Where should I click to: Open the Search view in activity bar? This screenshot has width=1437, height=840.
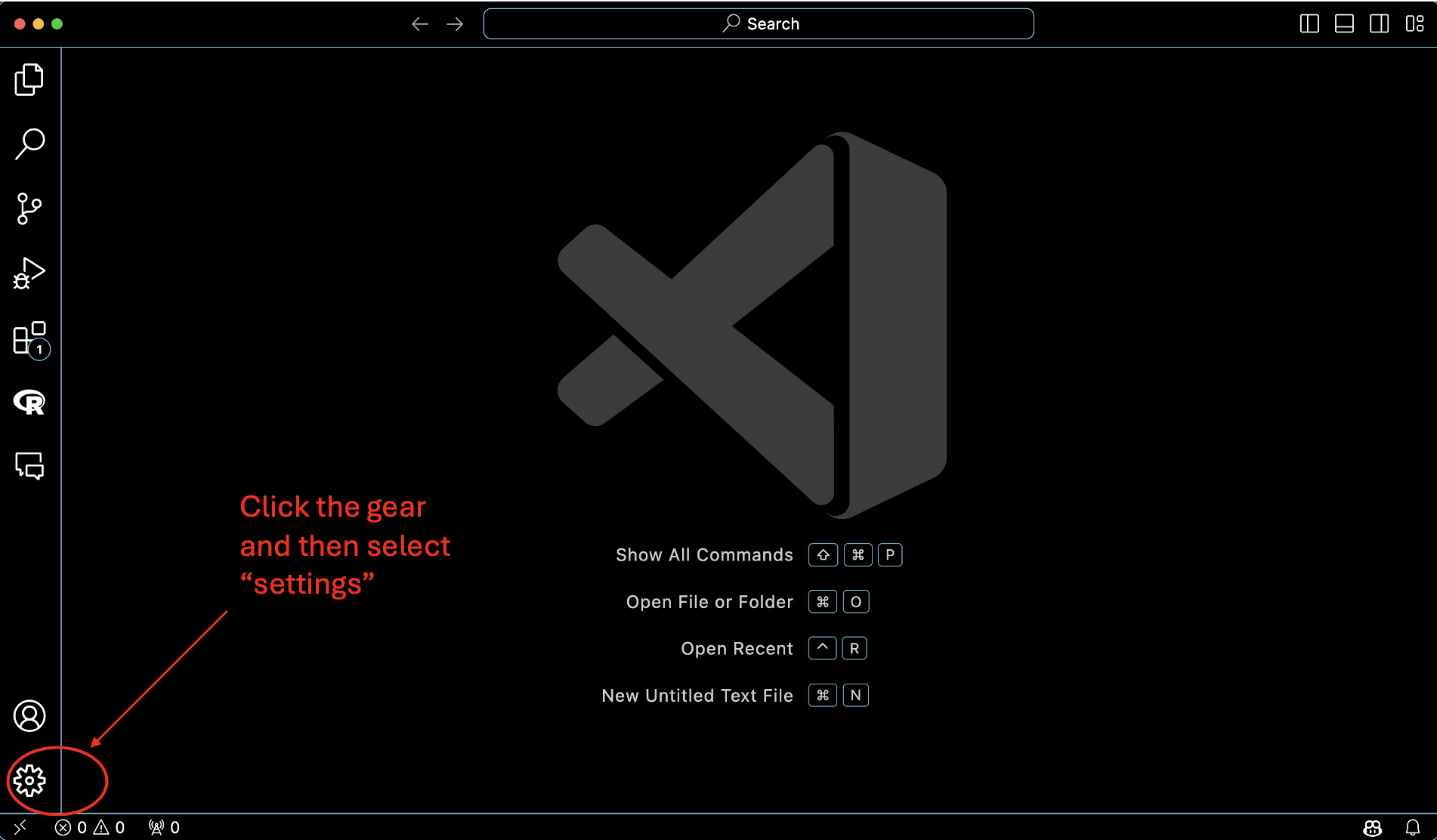pos(29,144)
